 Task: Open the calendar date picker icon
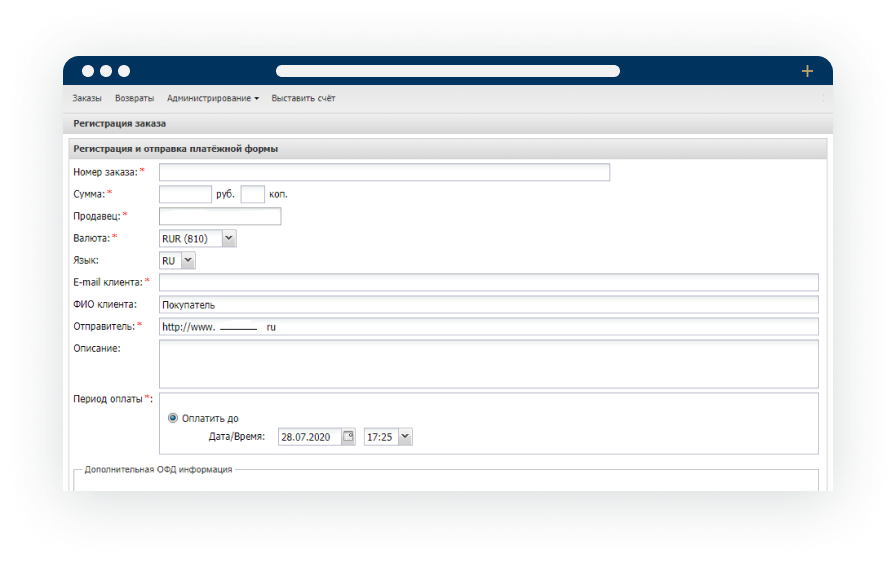tap(348, 437)
